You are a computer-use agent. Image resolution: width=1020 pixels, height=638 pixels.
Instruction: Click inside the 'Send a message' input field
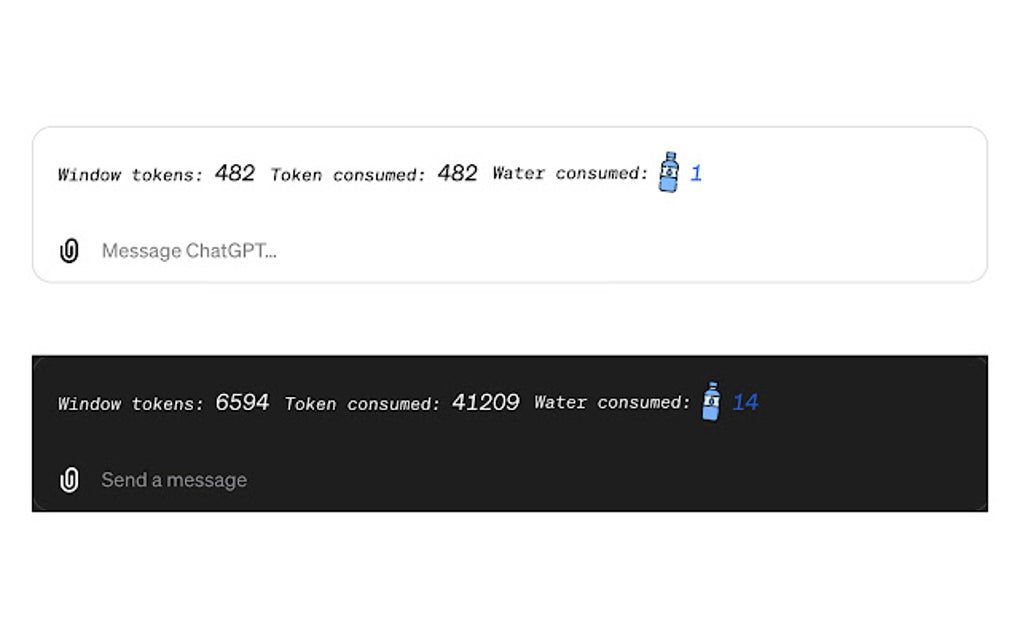pyautogui.click(x=172, y=480)
